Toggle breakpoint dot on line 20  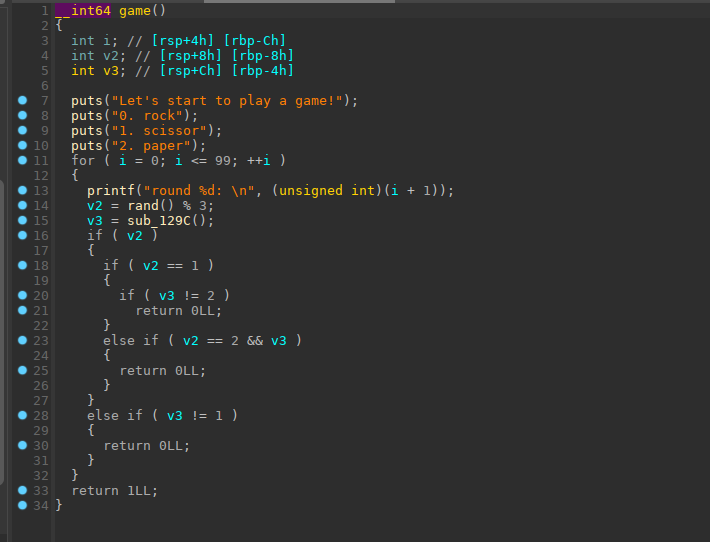22,295
